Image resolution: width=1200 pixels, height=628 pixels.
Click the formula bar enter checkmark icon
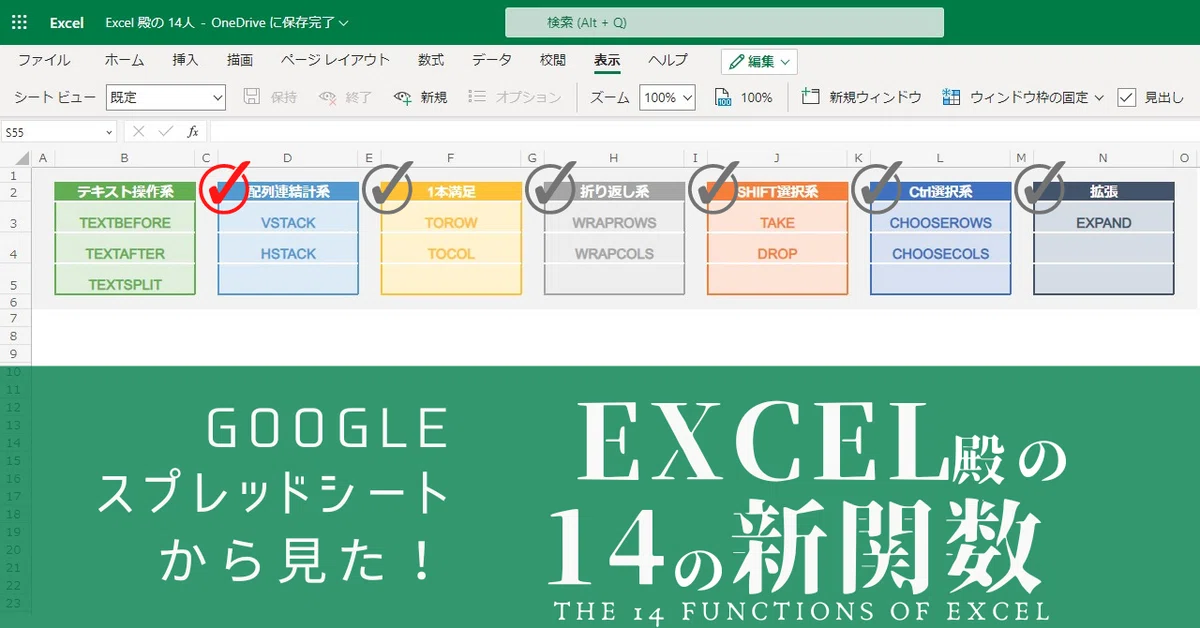(x=166, y=131)
